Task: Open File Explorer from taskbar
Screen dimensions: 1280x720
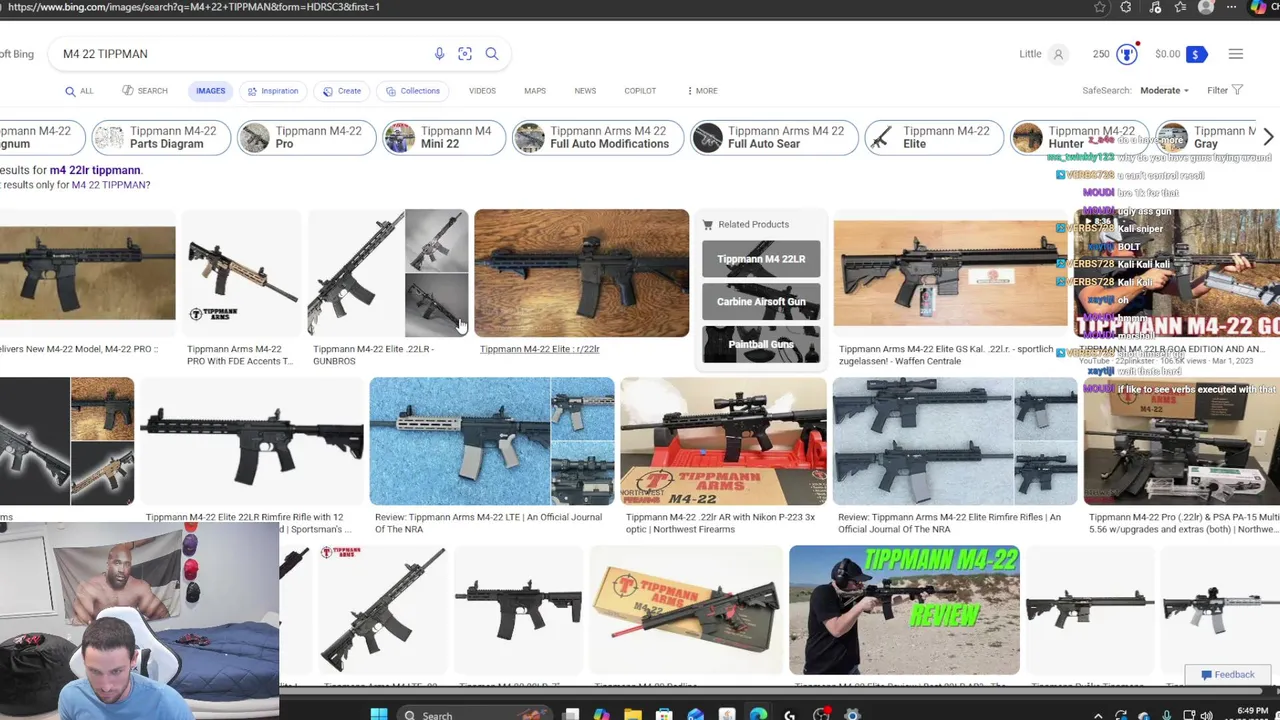Action: (633, 715)
